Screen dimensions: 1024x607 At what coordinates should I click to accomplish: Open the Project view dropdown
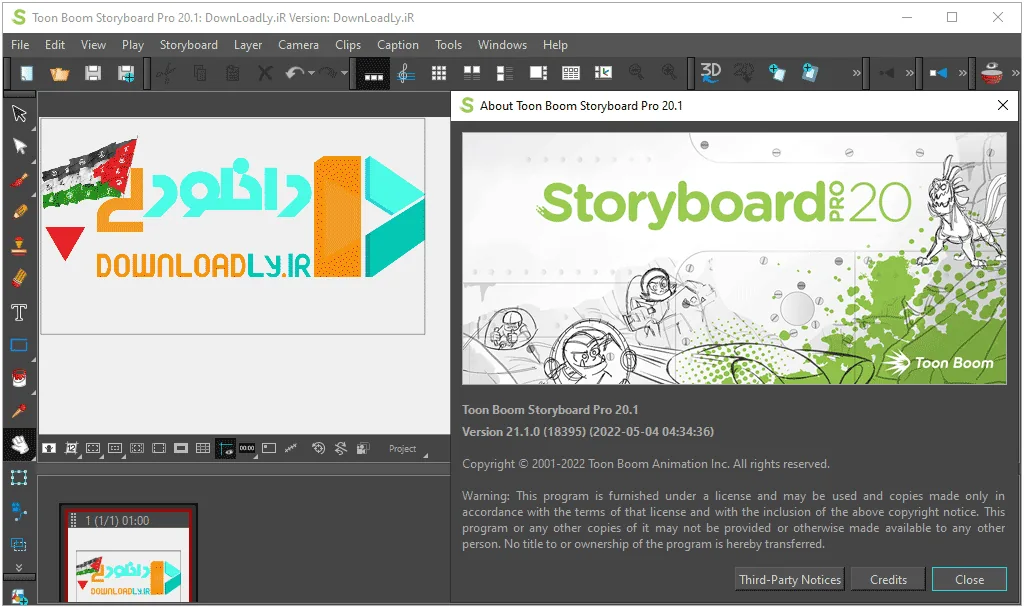(408, 449)
